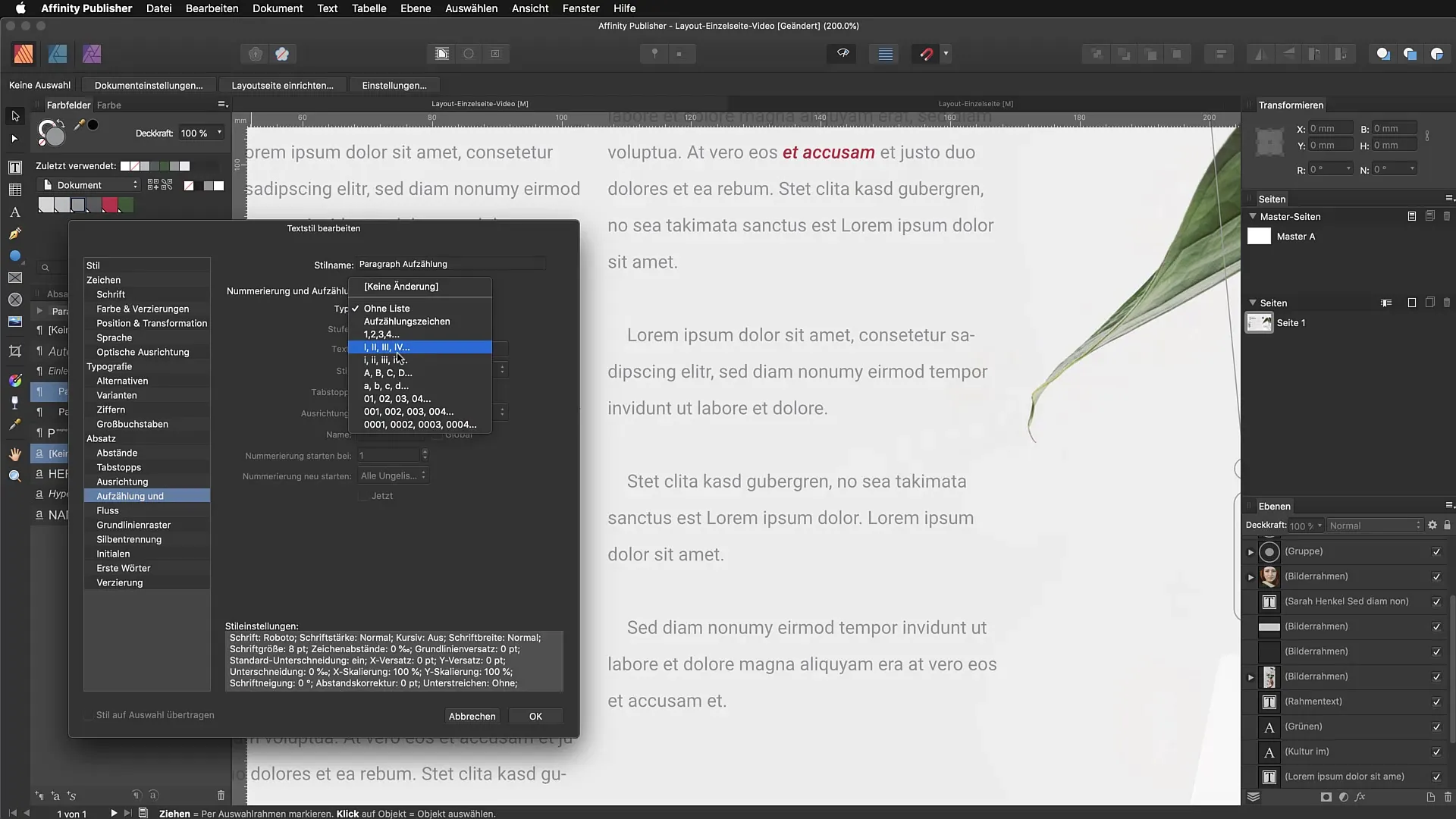
Task: Select the Frame Text tool
Action: point(14,168)
